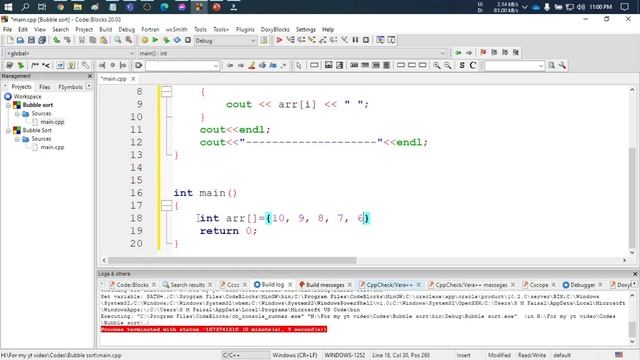The width and height of the screenshot is (640, 360).
Task: Collapse code fold at line 17
Action: [x=166, y=205]
